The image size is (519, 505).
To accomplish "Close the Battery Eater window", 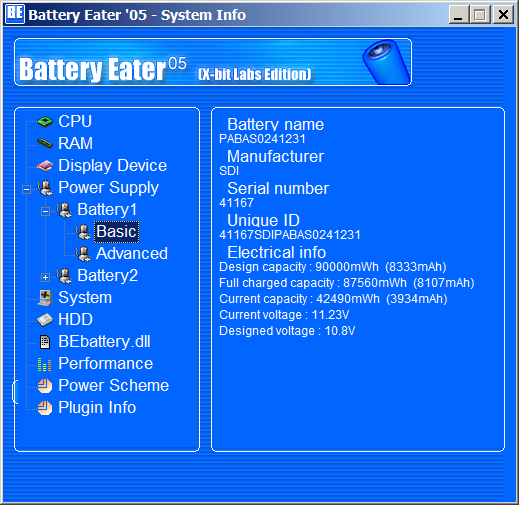I will point(503,15).
